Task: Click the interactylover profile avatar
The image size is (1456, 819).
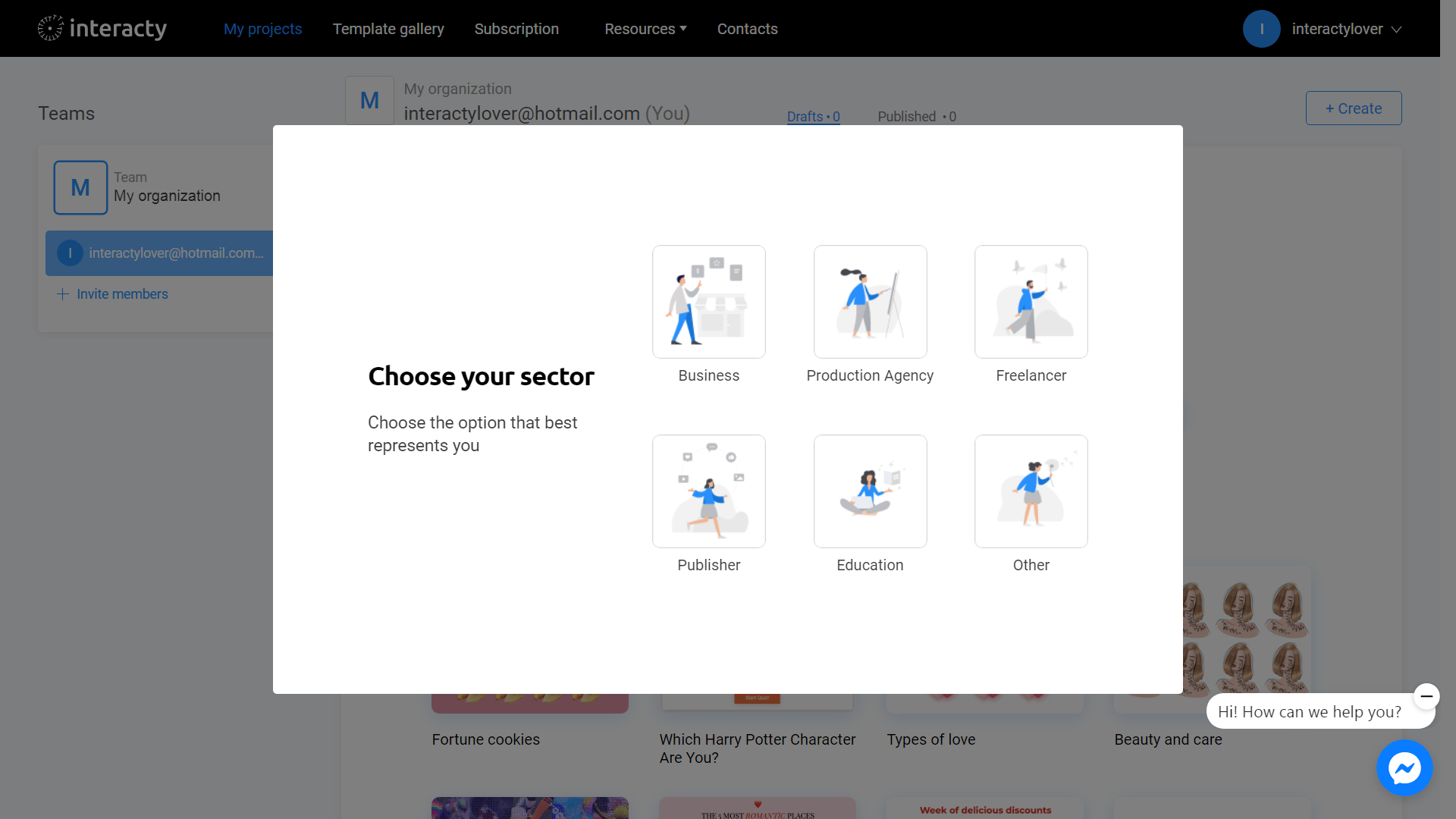Action: pos(1261,28)
